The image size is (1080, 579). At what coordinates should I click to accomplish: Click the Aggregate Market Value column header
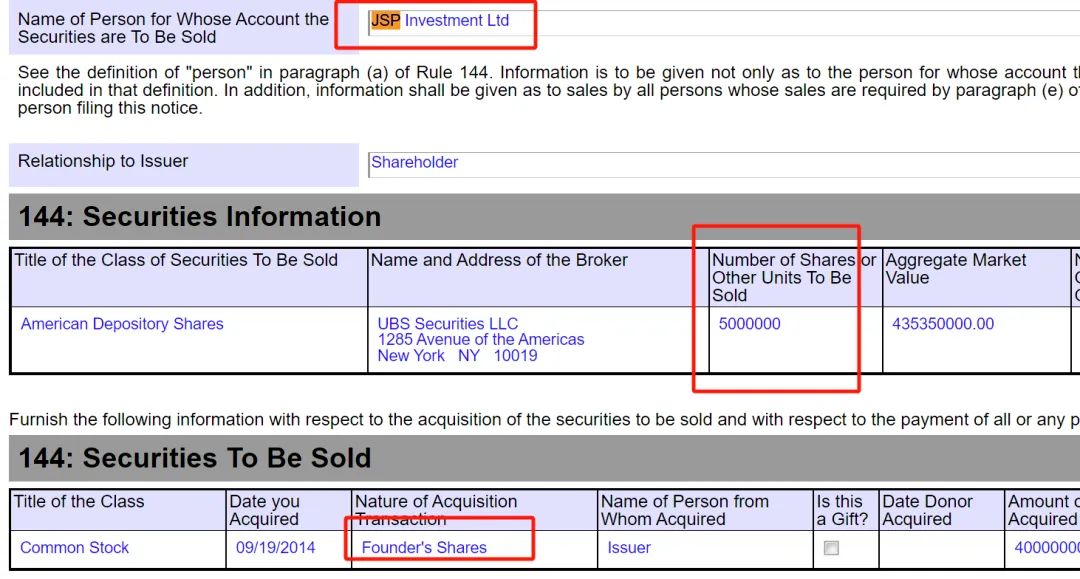coord(956,269)
